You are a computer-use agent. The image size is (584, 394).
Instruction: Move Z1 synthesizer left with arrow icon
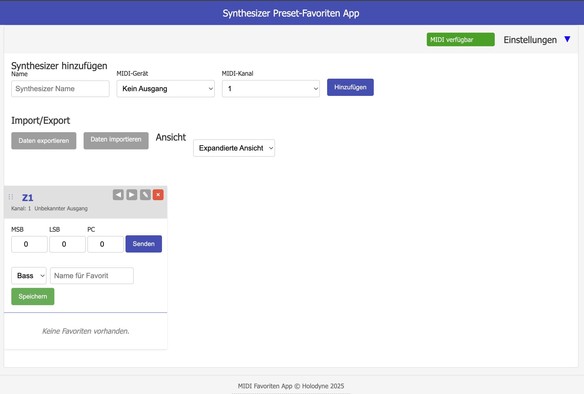pos(118,195)
